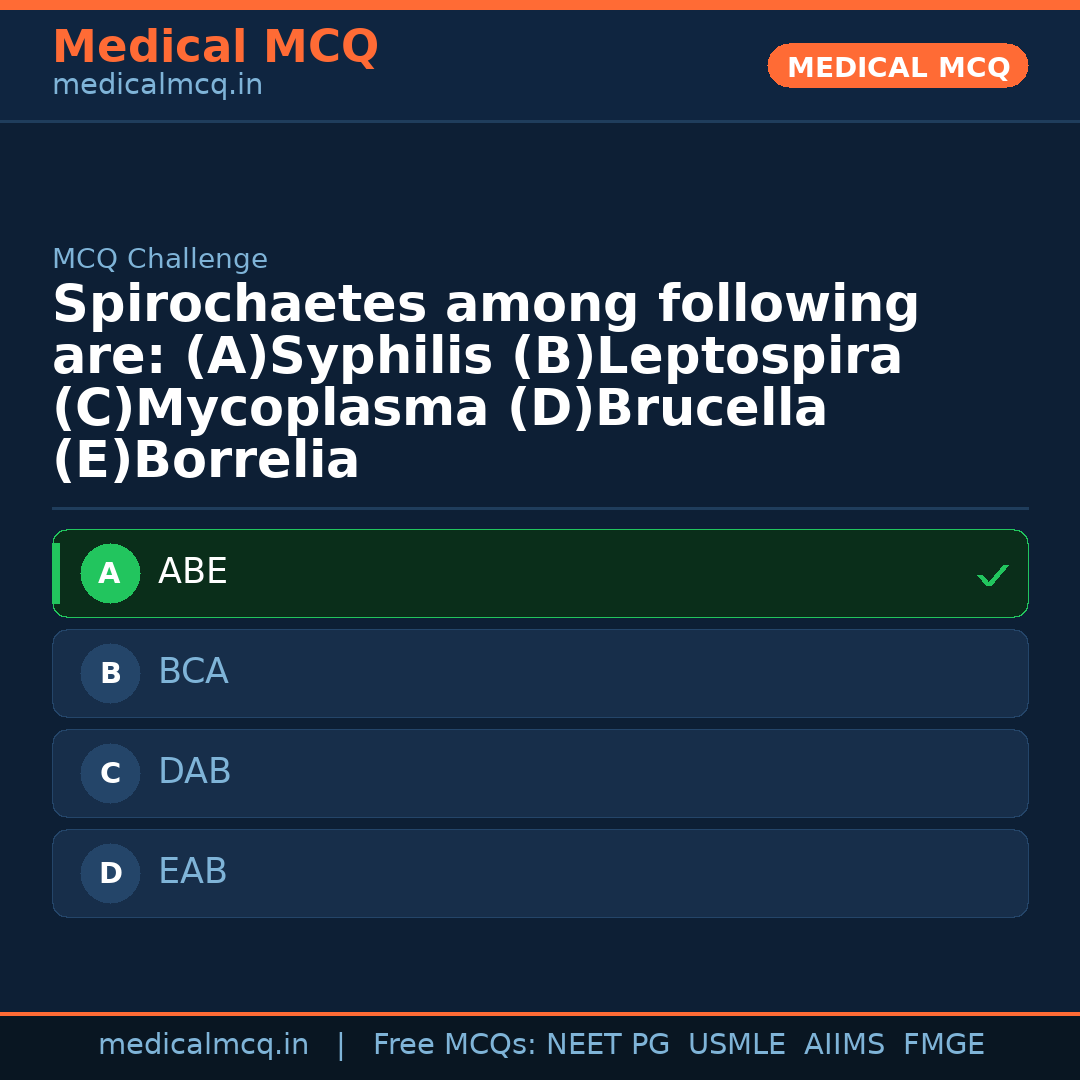Click the MCQ Challenge heading label
This screenshot has height=1080, width=1080.
click(x=160, y=258)
